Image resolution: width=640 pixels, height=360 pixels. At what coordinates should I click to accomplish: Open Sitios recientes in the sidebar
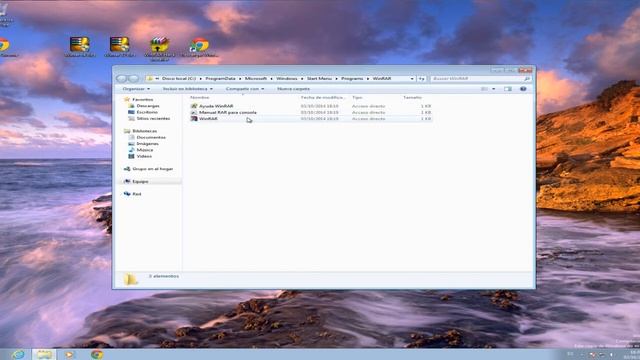(x=153, y=118)
